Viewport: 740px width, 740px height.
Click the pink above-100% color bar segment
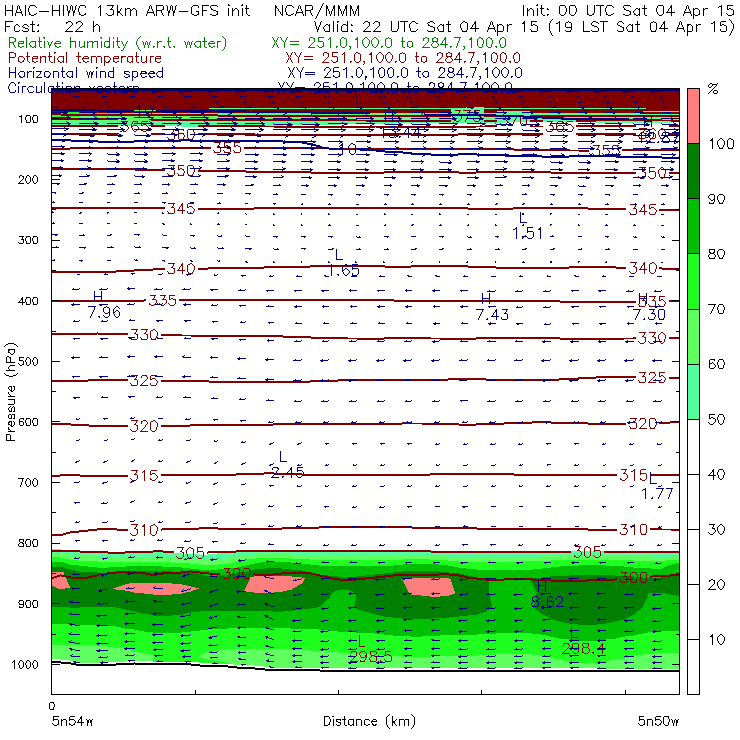click(x=693, y=116)
